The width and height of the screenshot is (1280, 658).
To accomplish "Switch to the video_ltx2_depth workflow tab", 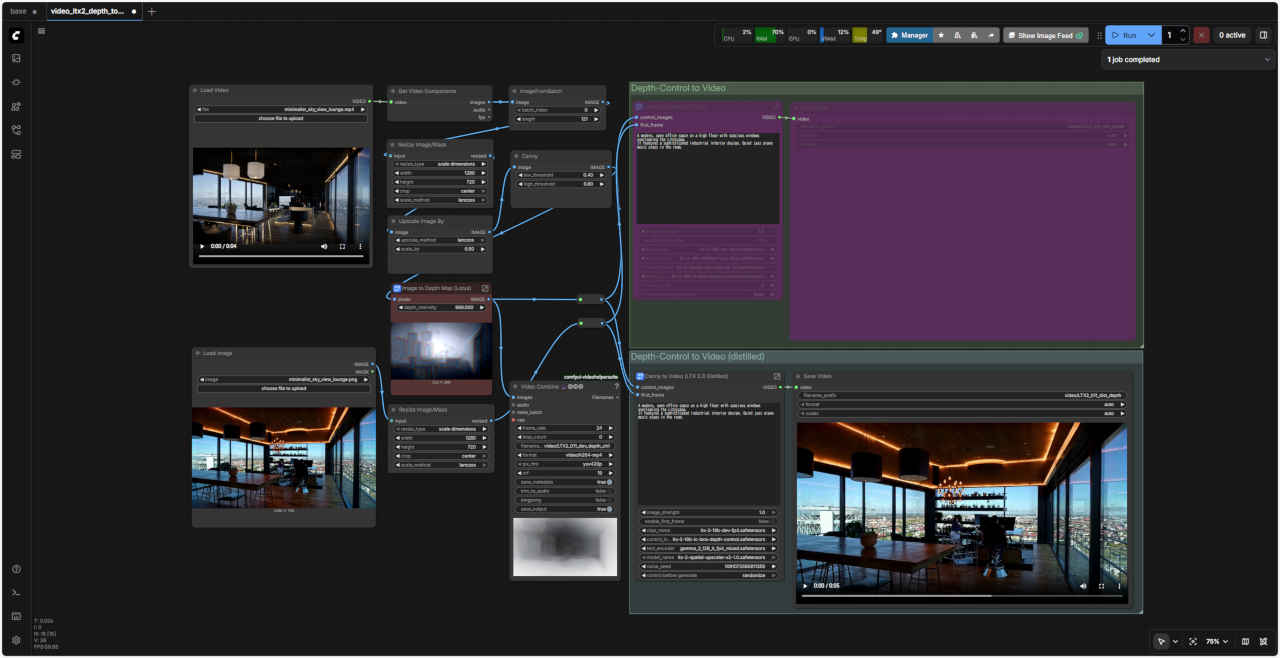I will click(x=90, y=11).
